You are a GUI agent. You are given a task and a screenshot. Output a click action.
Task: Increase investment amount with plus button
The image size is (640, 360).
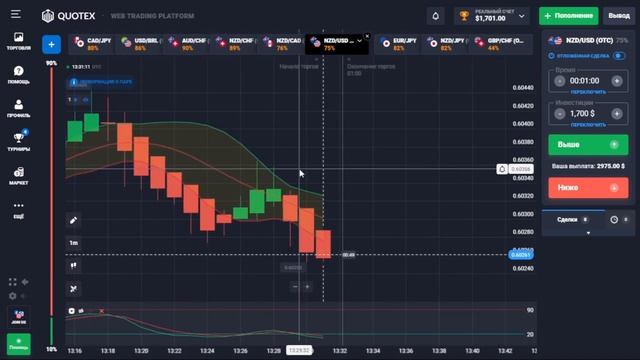point(617,113)
